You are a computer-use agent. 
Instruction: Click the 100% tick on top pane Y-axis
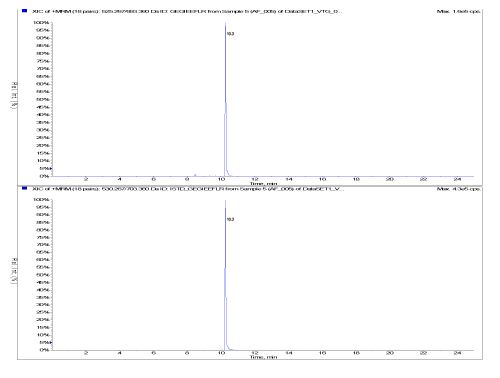pyautogui.click(x=41, y=23)
